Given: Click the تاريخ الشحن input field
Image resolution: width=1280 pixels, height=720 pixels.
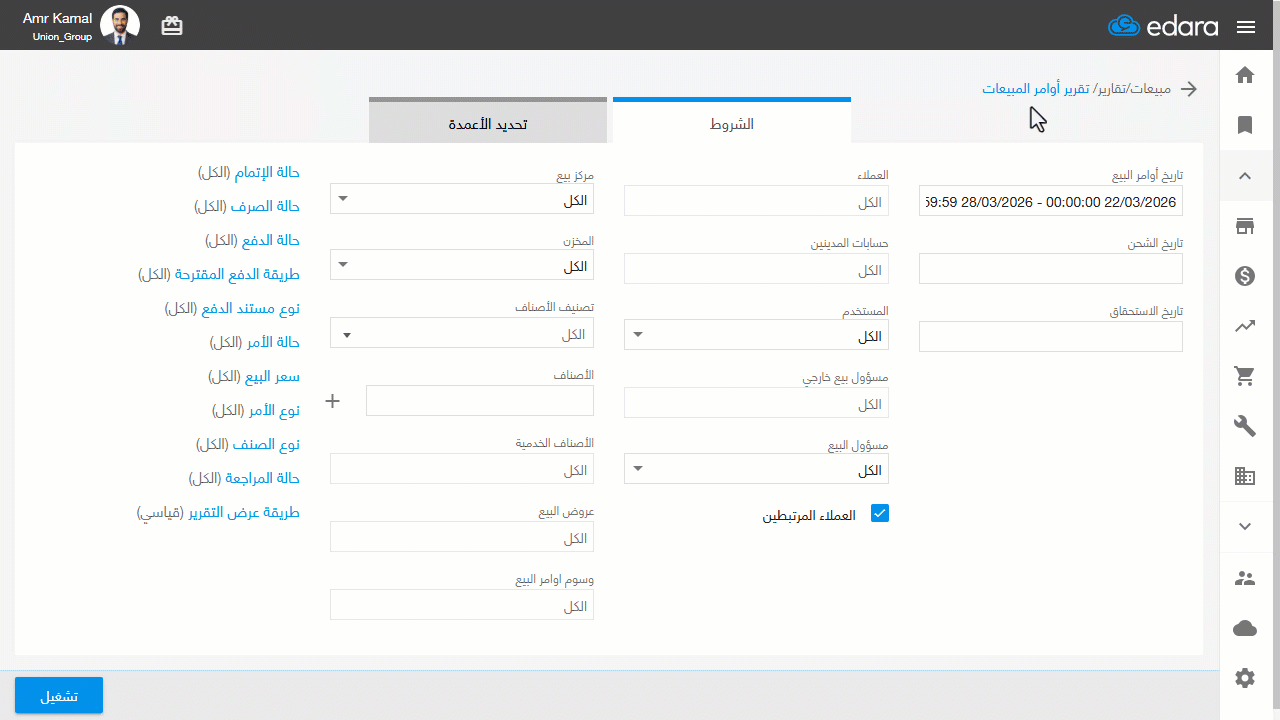Looking at the screenshot, I should click(1051, 269).
